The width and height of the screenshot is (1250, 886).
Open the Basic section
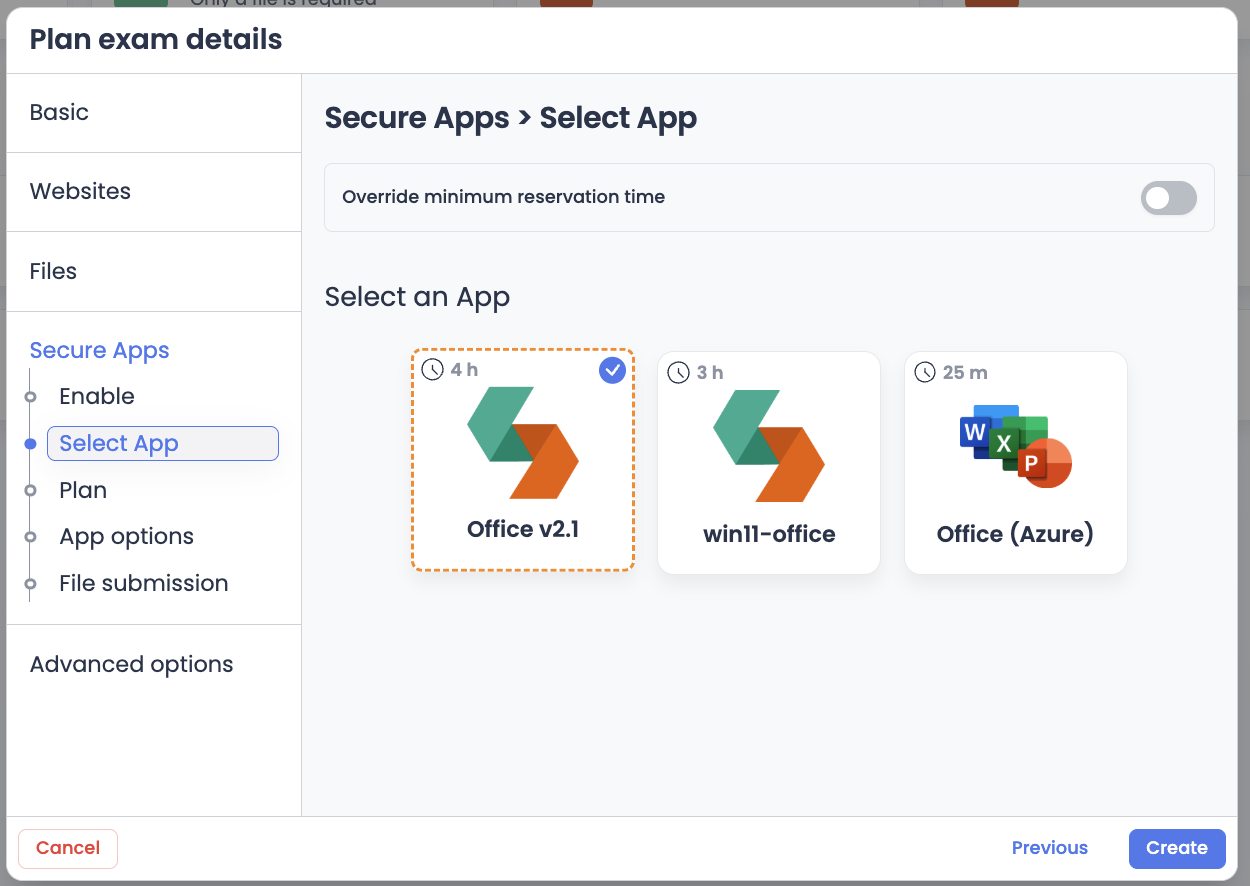(59, 112)
